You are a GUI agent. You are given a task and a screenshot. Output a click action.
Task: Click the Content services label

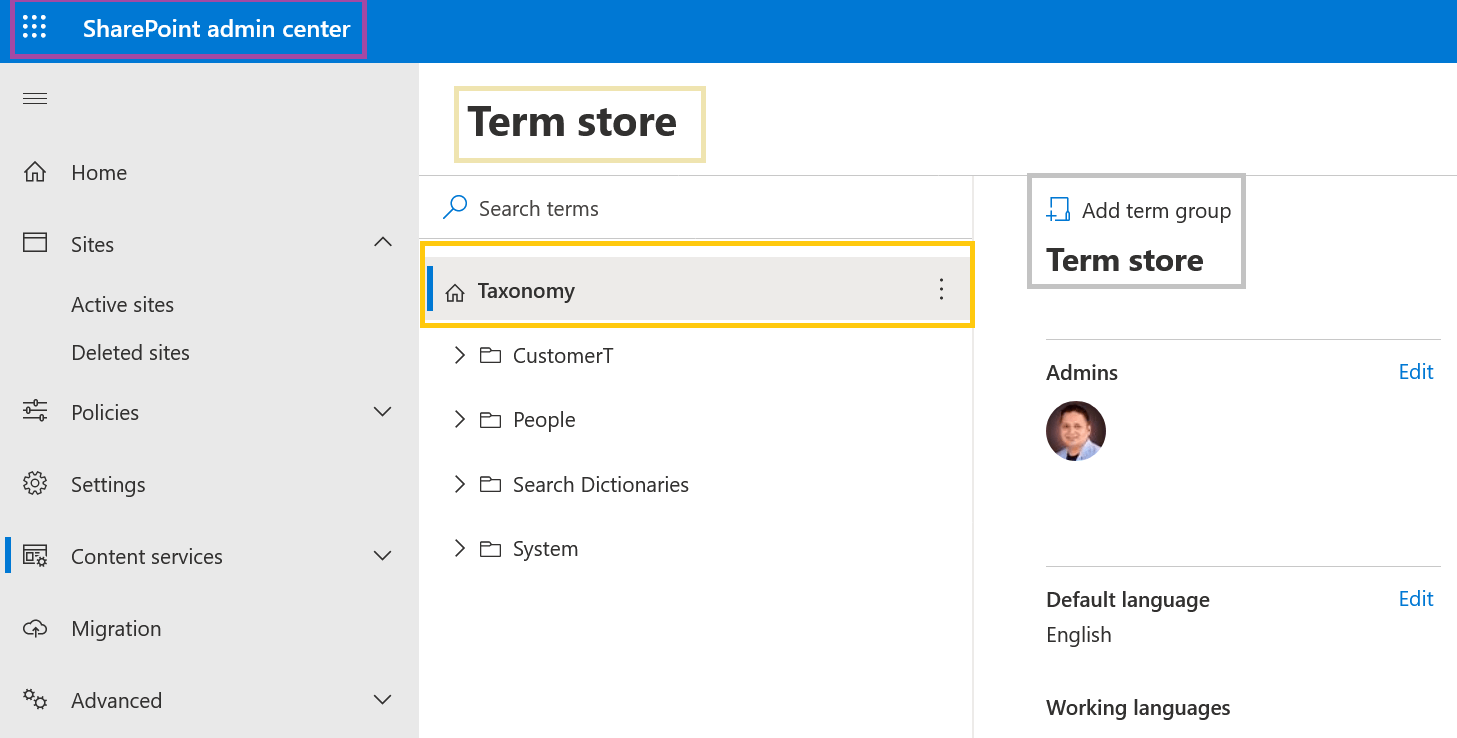[x=147, y=556]
